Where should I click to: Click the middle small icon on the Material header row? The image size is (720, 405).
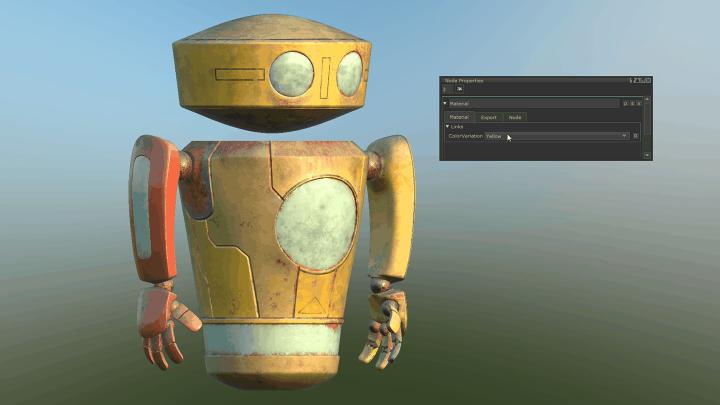(632, 103)
